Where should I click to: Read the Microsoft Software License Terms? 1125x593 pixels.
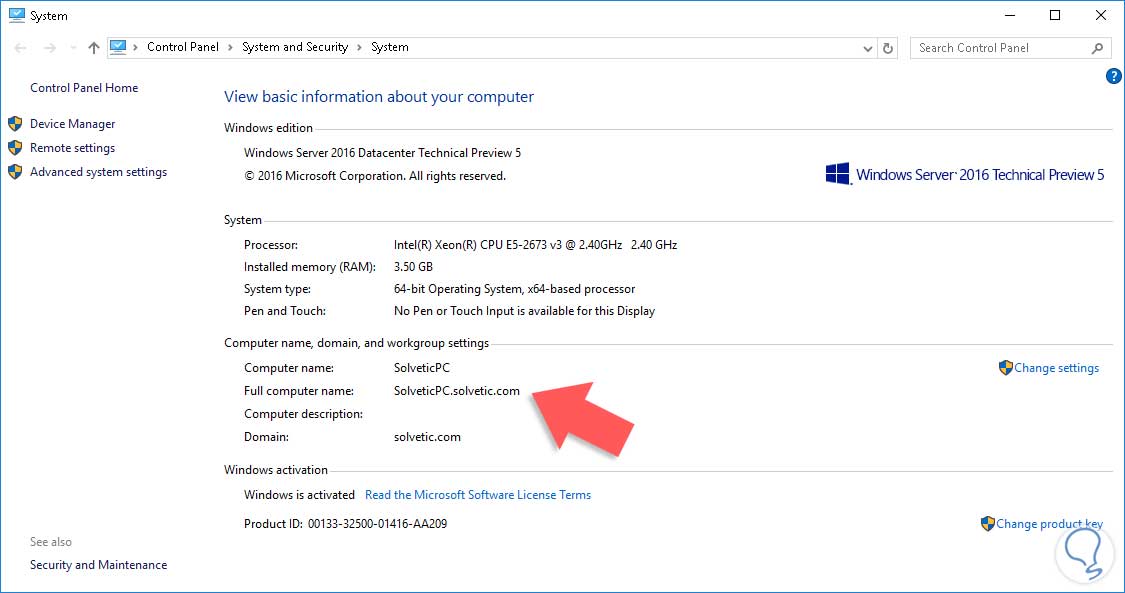[478, 495]
